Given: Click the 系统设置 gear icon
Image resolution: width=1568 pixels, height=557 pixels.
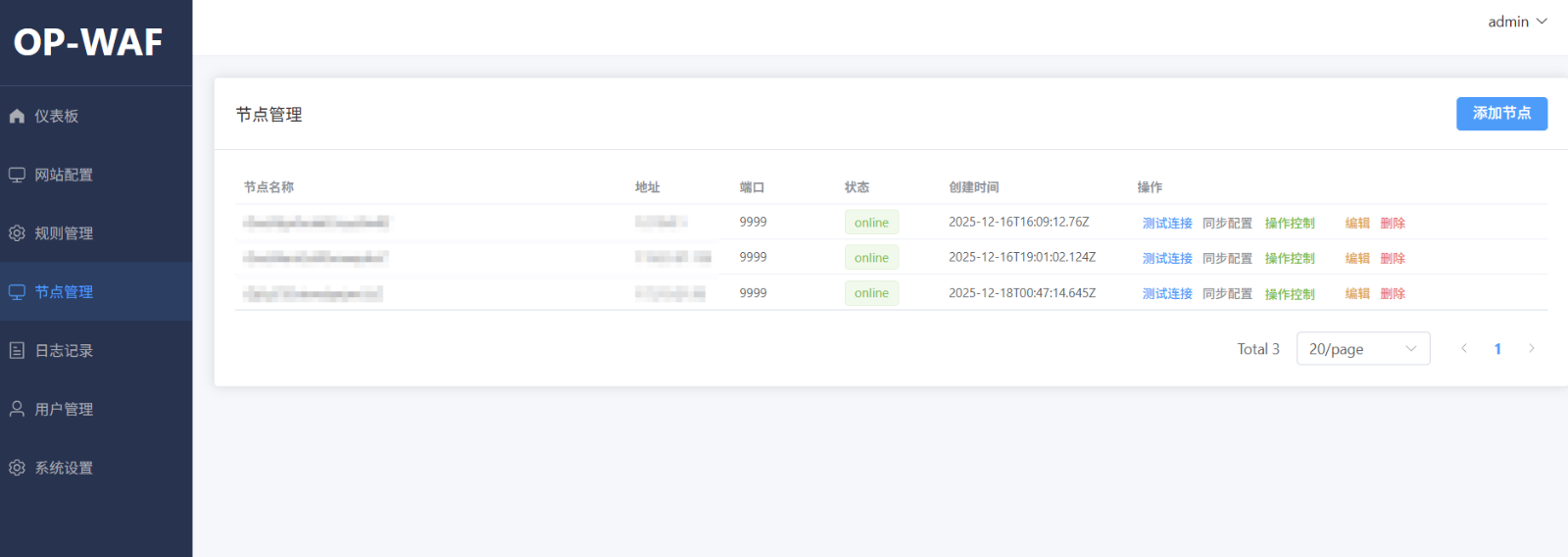Looking at the screenshot, I should pos(17,468).
